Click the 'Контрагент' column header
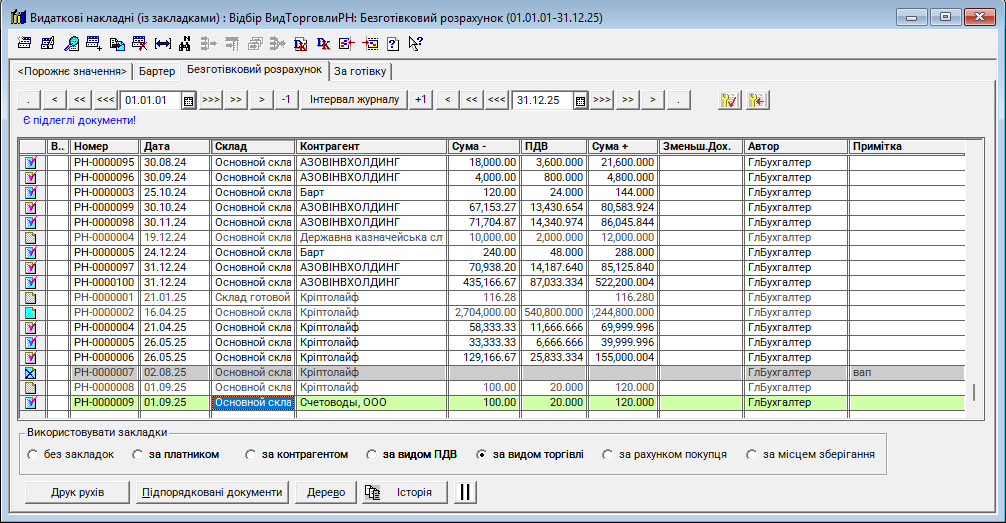 pyautogui.click(x=370, y=147)
